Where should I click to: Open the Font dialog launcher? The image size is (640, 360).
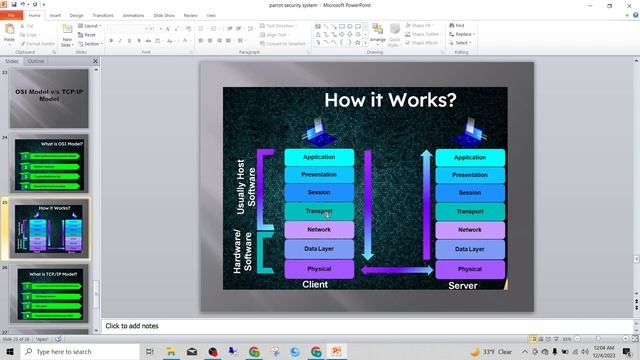(191, 52)
